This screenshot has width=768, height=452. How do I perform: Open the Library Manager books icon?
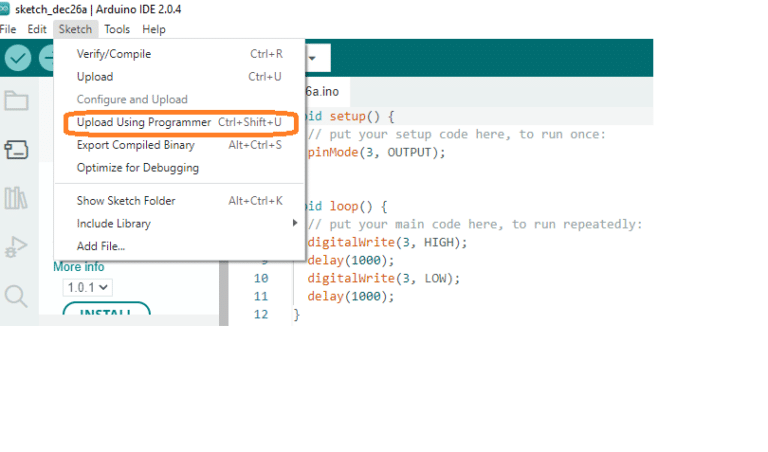(16, 198)
